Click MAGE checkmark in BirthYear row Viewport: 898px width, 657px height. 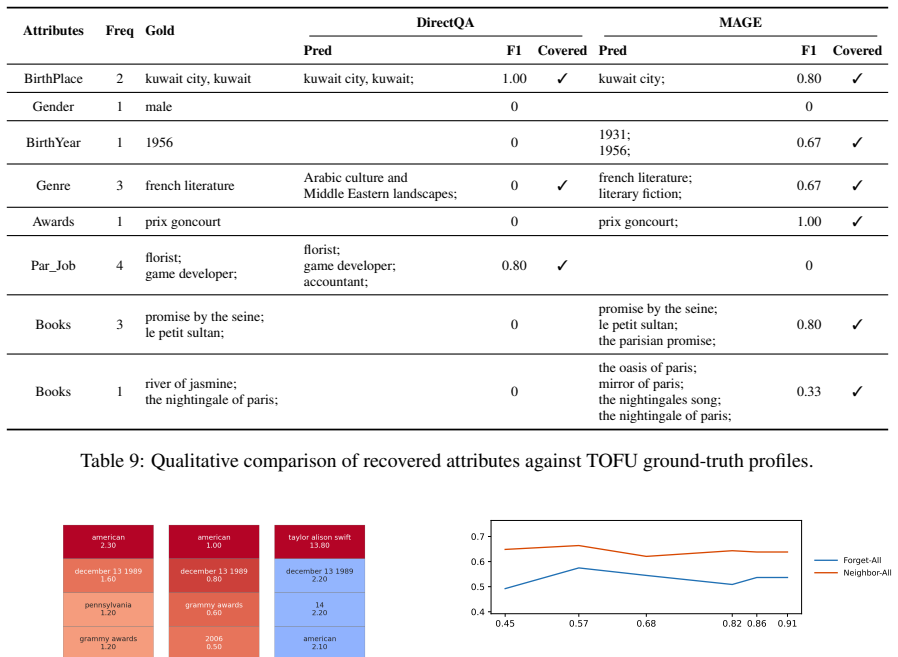pyautogui.click(x=857, y=143)
